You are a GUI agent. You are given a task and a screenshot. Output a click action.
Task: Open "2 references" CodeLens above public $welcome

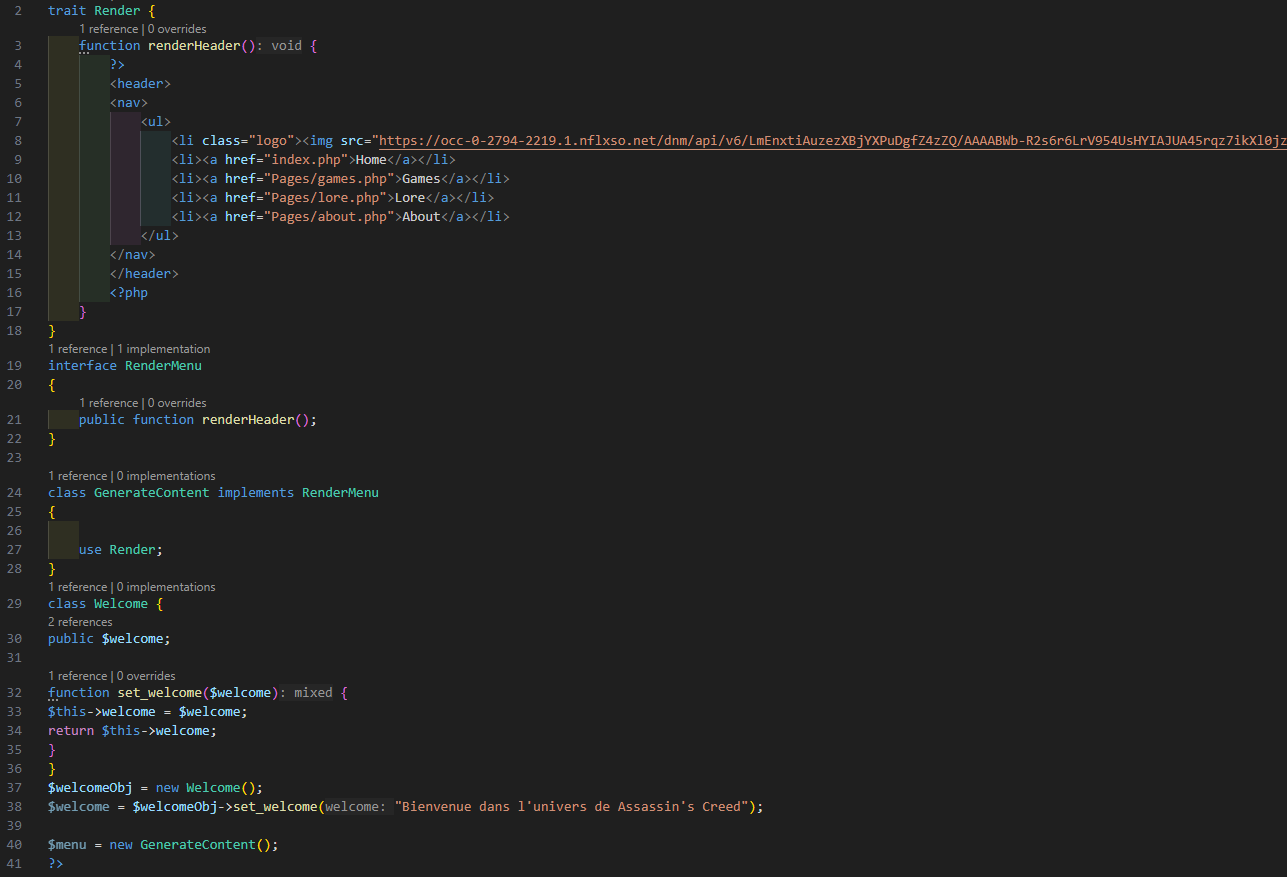[80, 622]
